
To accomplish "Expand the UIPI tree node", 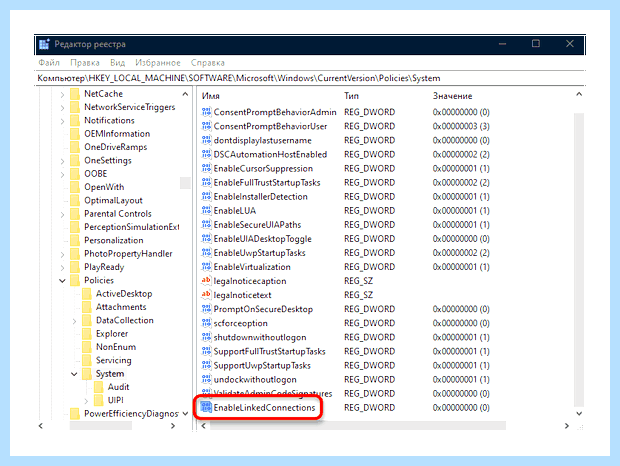I will point(86,401).
